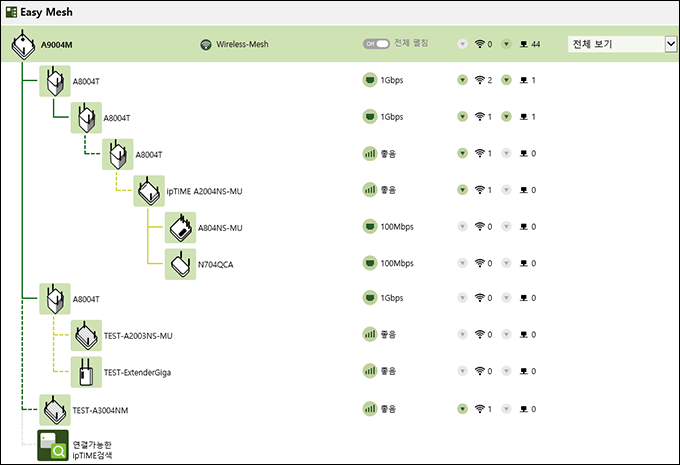
Task: Click Wi-Fi clients icon on A804NS-MU row
Action: (480, 226)
